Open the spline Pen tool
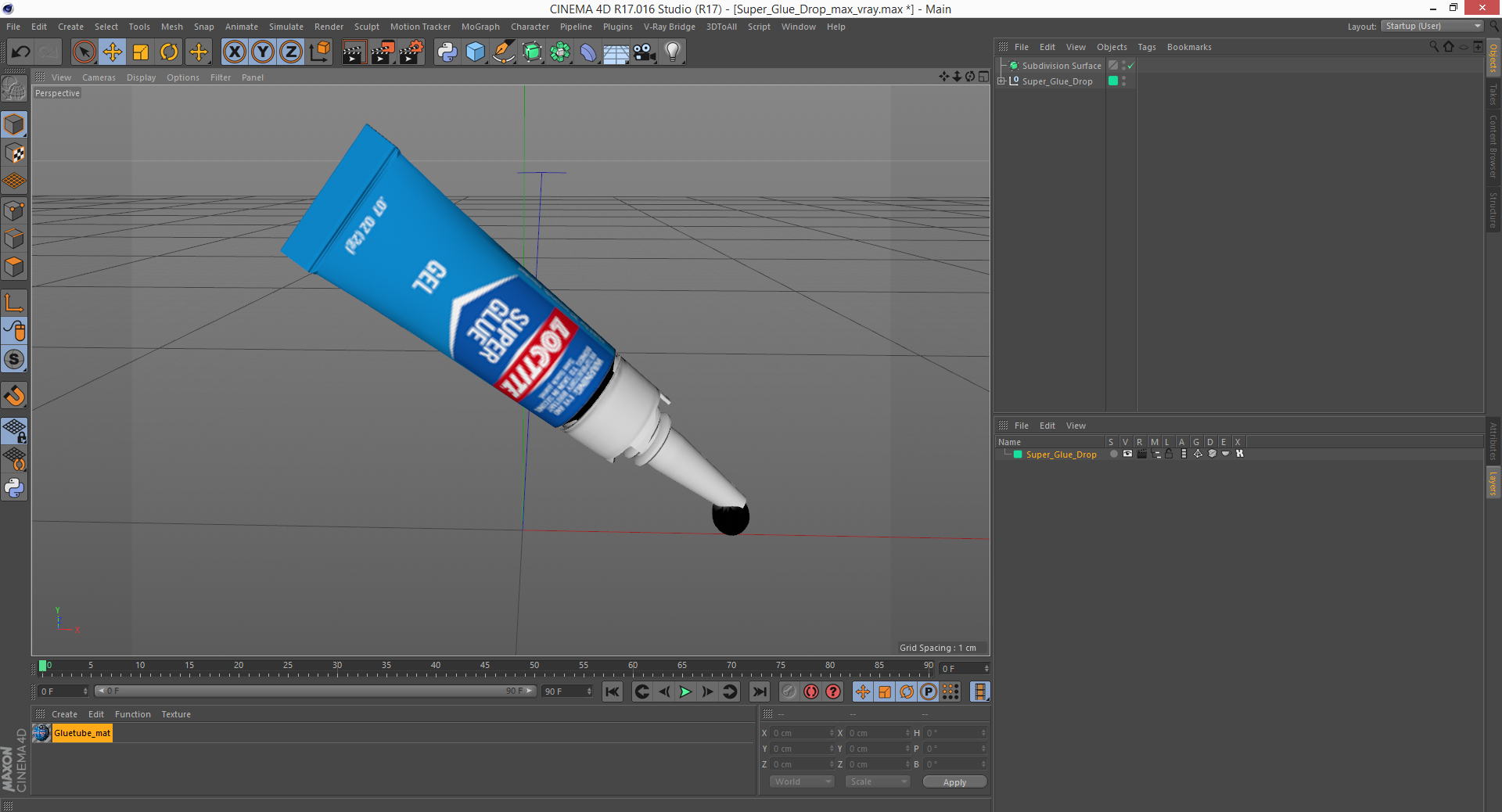The width and height of the screenshot is (1502, 812). (x=504, y=52)
